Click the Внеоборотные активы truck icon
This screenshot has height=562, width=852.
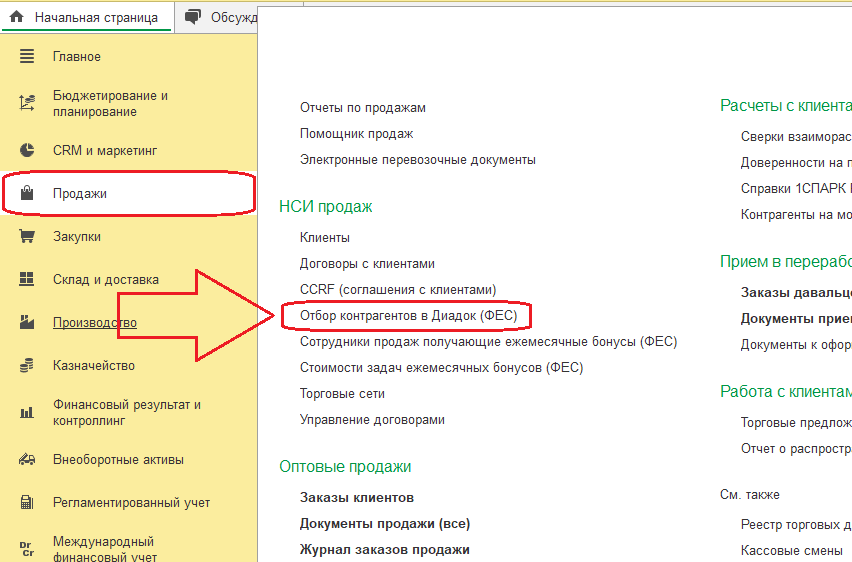coord(27,460)
